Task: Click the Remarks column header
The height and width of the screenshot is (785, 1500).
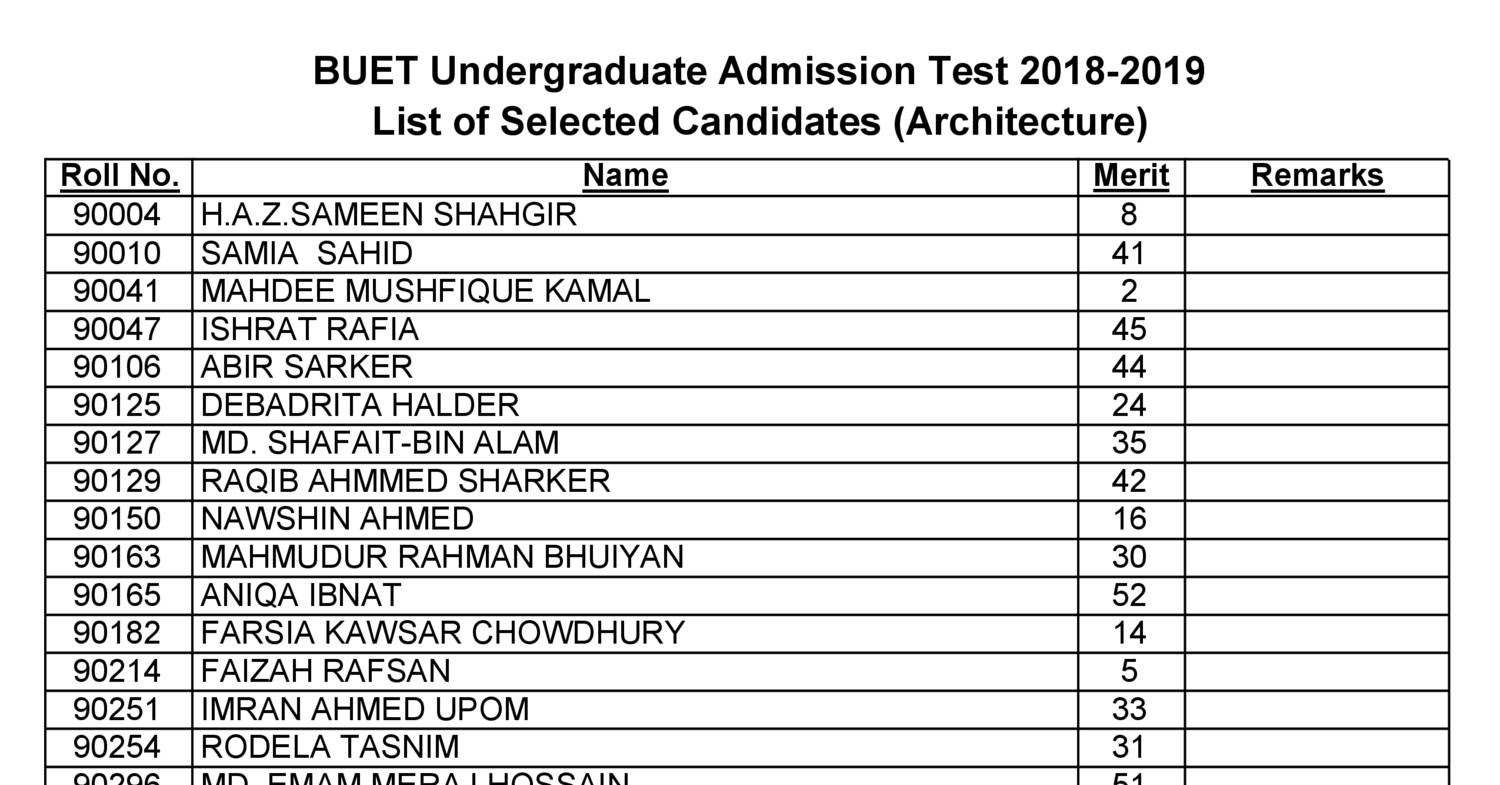Action: tap(1316, 176)
